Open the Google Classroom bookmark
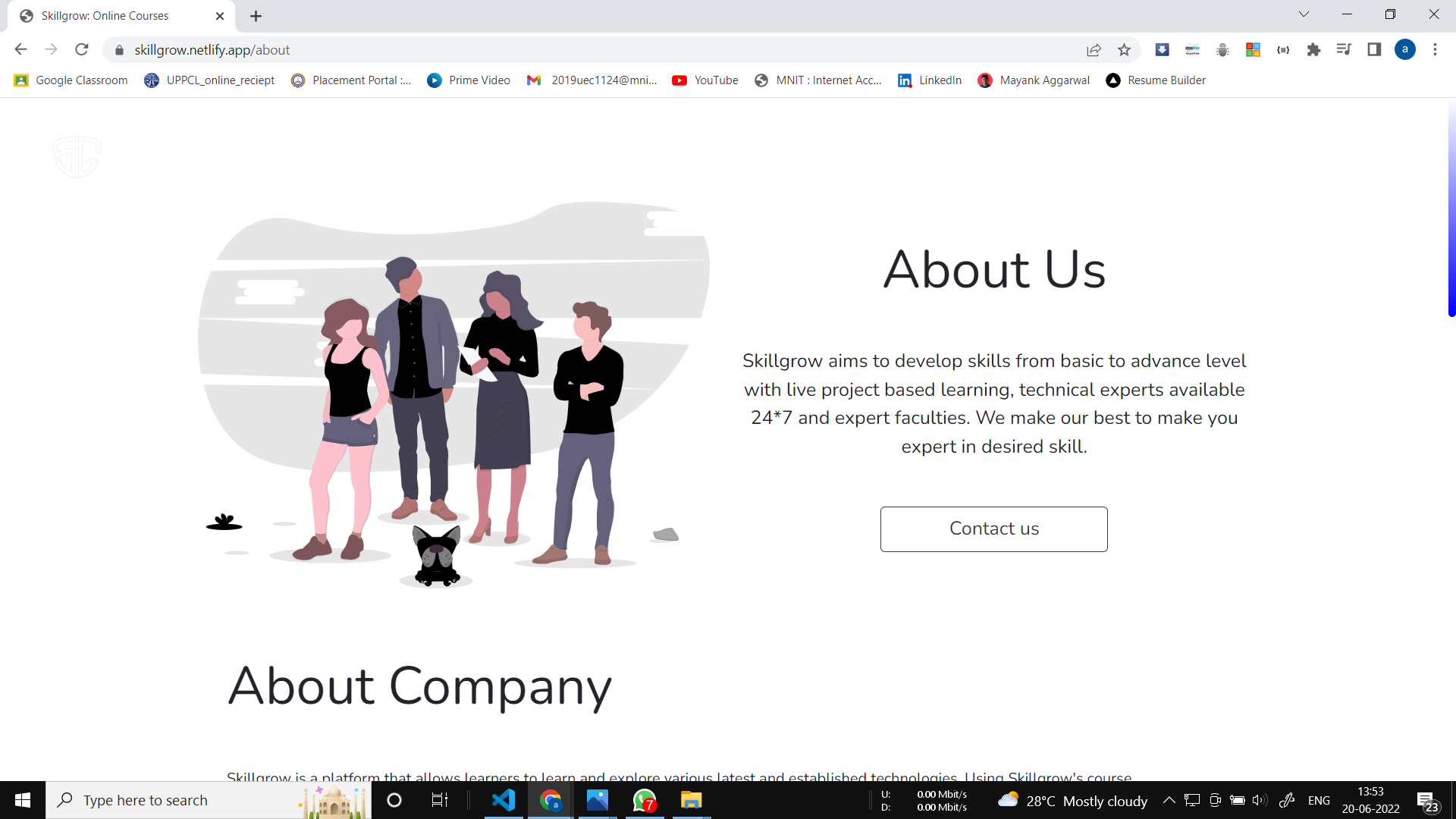This screenshot has width=1456, height=819. (x=71, y=80)
